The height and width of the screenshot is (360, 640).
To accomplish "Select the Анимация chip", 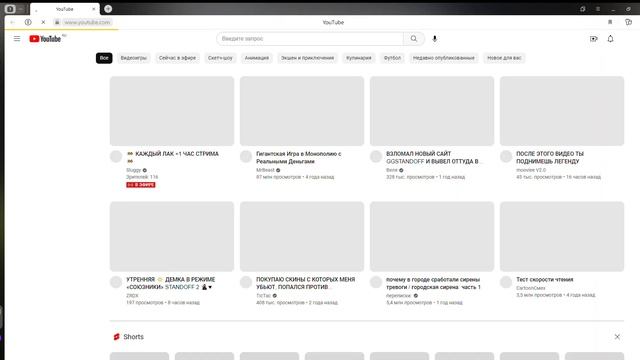I will 257,58.
